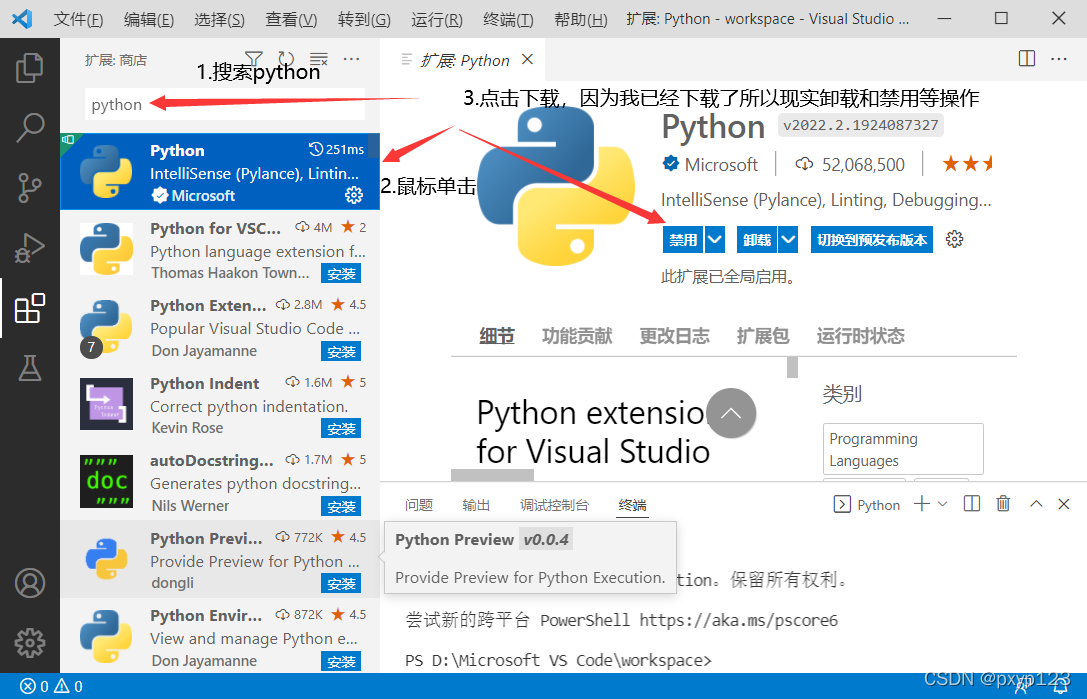Close the terminal panel

point(1064,504)
